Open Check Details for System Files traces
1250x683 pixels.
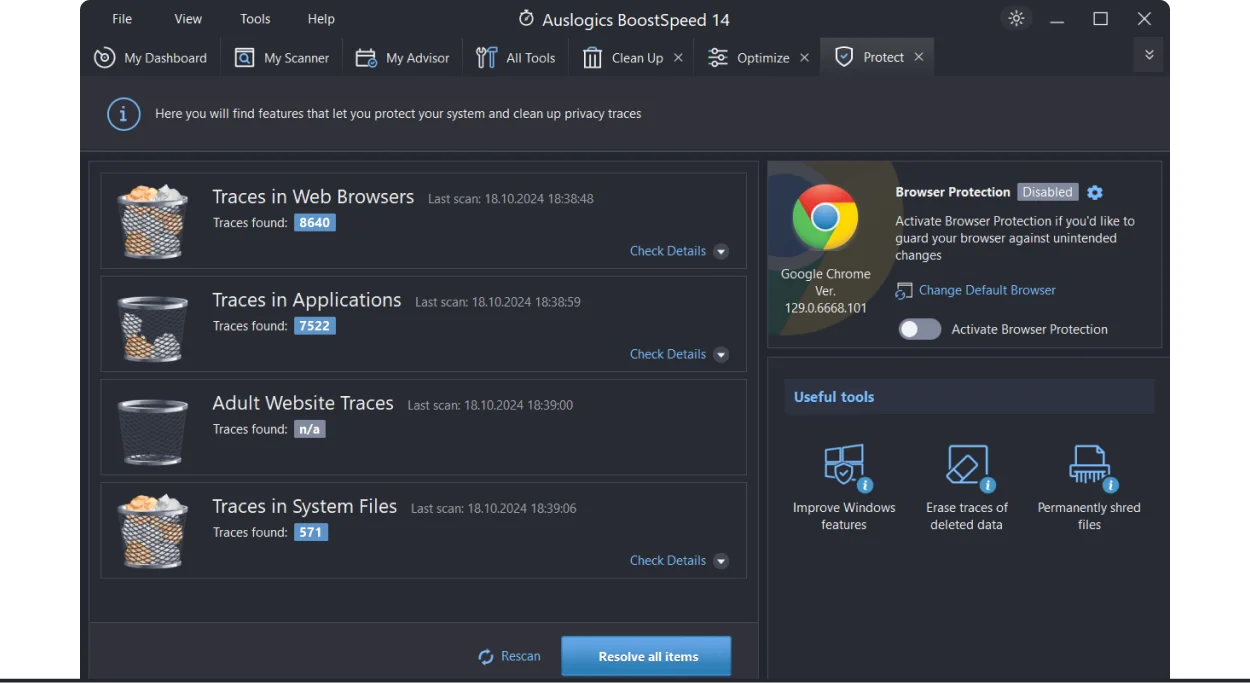(668, 560)
